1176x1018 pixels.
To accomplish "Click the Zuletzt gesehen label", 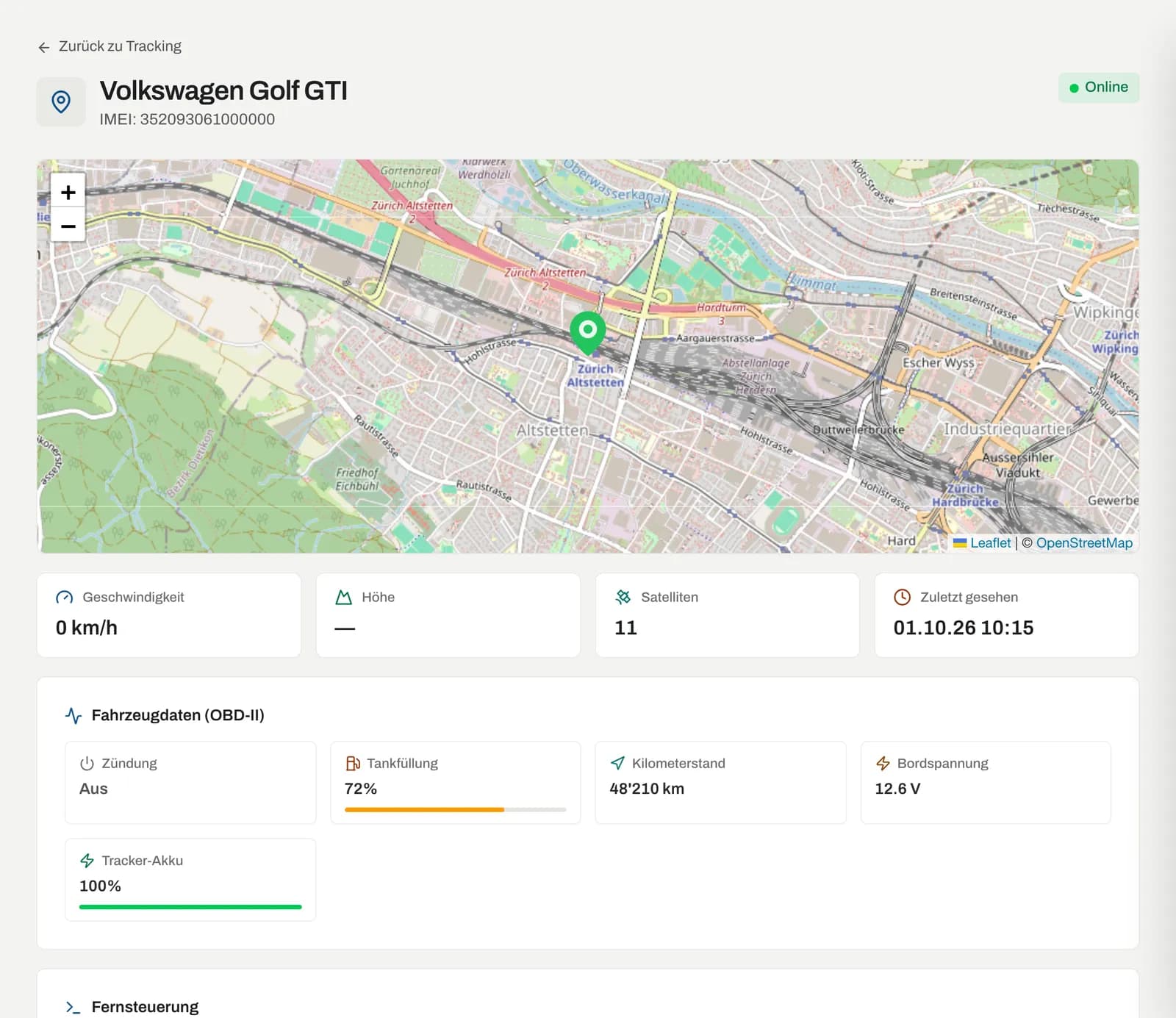I will tap(969, 598).
